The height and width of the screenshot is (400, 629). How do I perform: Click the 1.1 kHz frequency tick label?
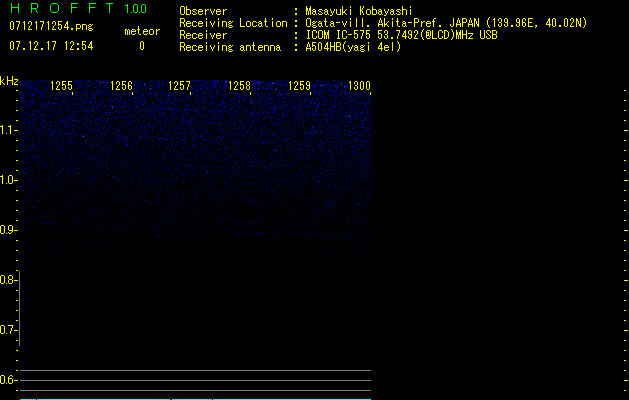[x=9, y=130]
